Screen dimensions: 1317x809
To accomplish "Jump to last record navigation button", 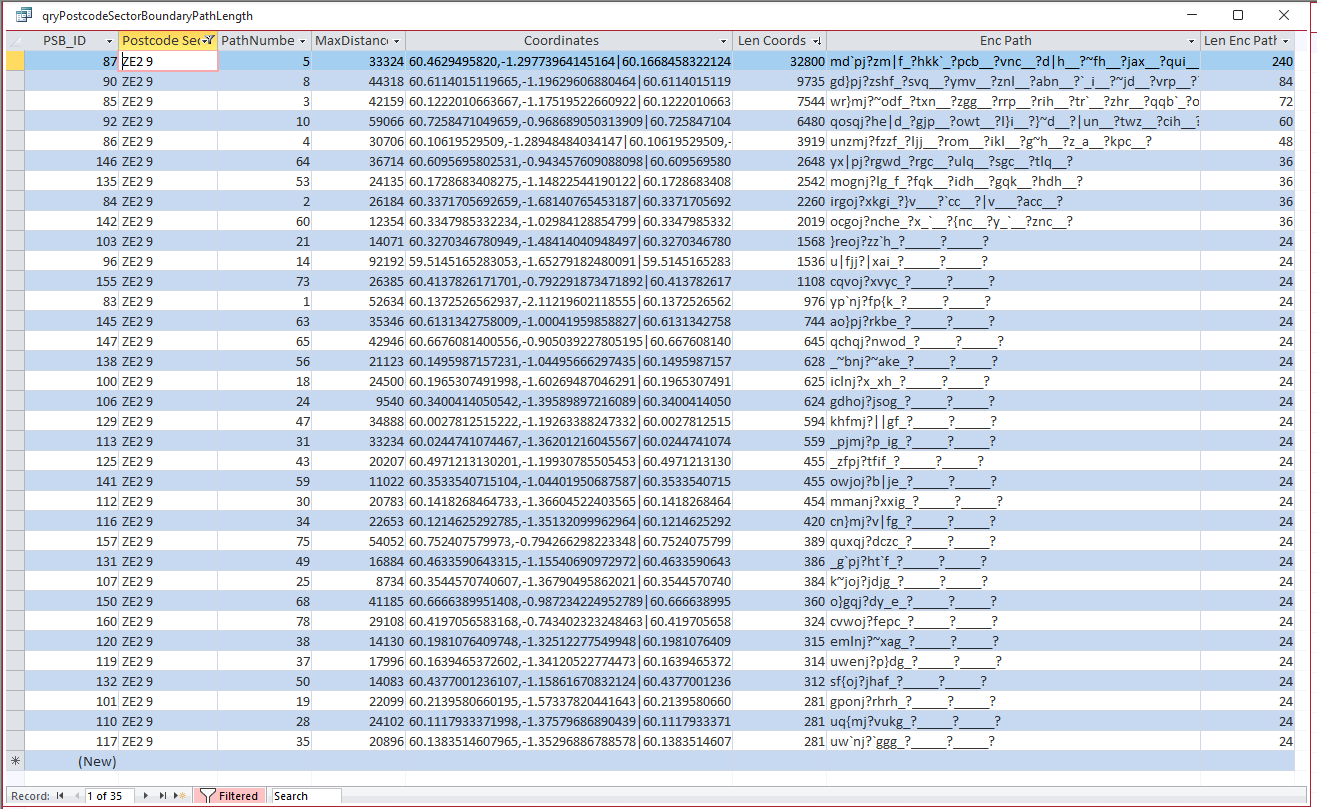I will point(164,796).
